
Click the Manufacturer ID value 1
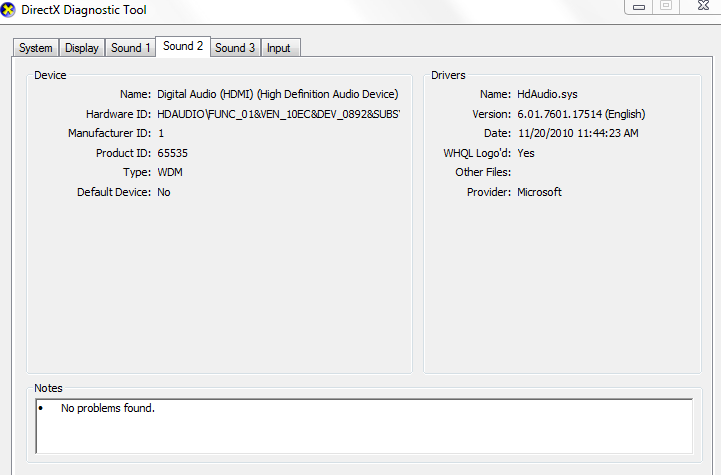click(x=161, y=133)
